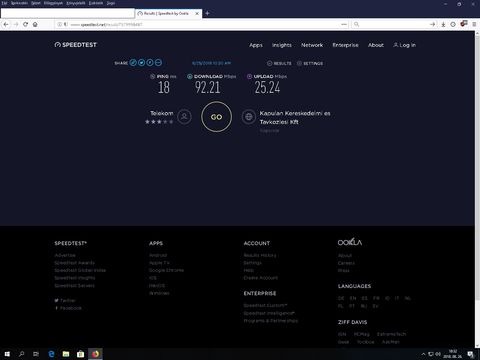
Task: Open the Speedtest Awards footer link
Action: pyautogui.click(x=75, y=263)
